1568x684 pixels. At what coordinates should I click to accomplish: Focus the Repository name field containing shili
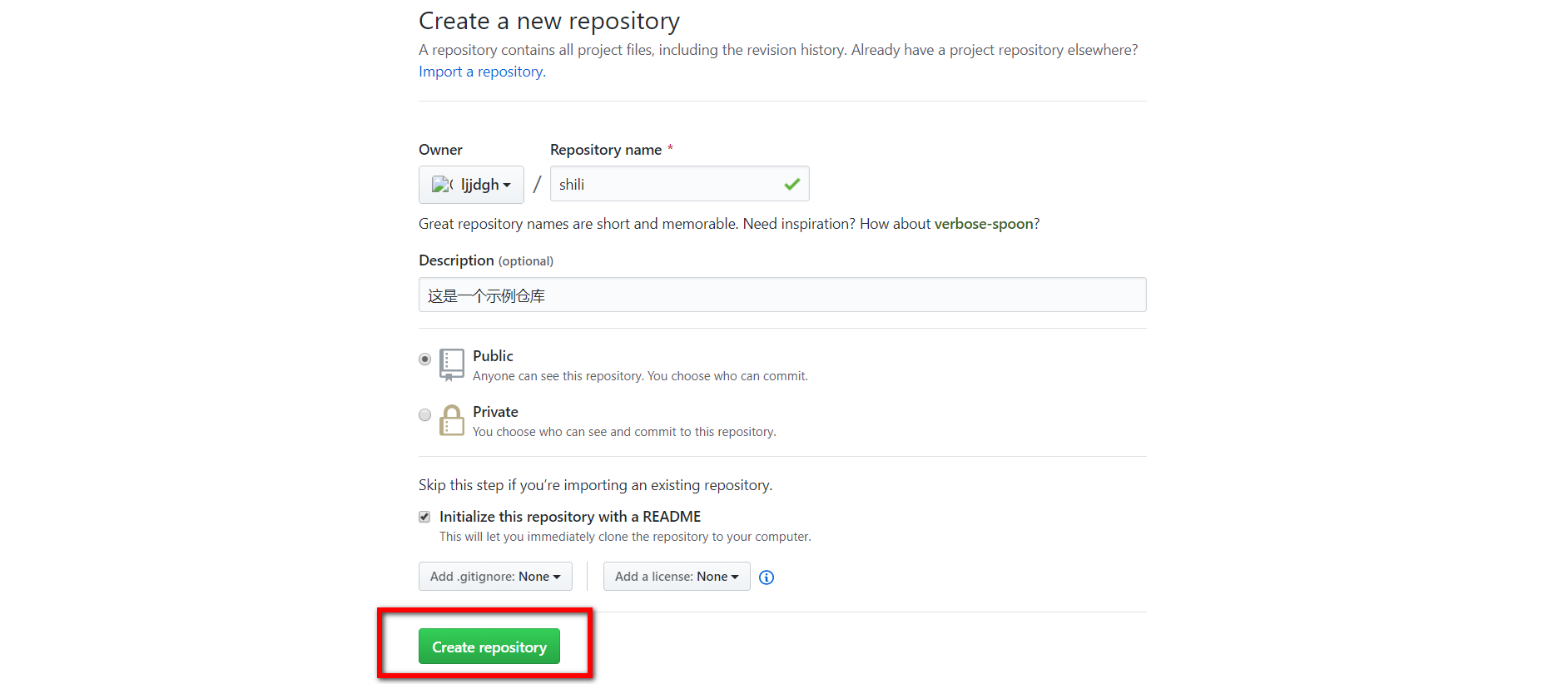click(666, 184)
